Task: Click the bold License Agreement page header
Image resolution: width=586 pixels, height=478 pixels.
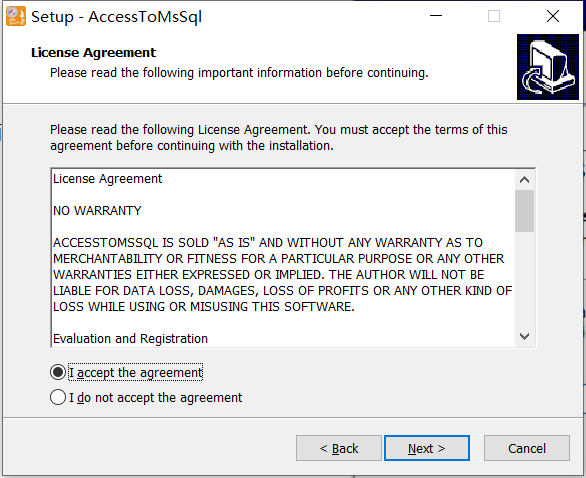Action: coord(93,53)
